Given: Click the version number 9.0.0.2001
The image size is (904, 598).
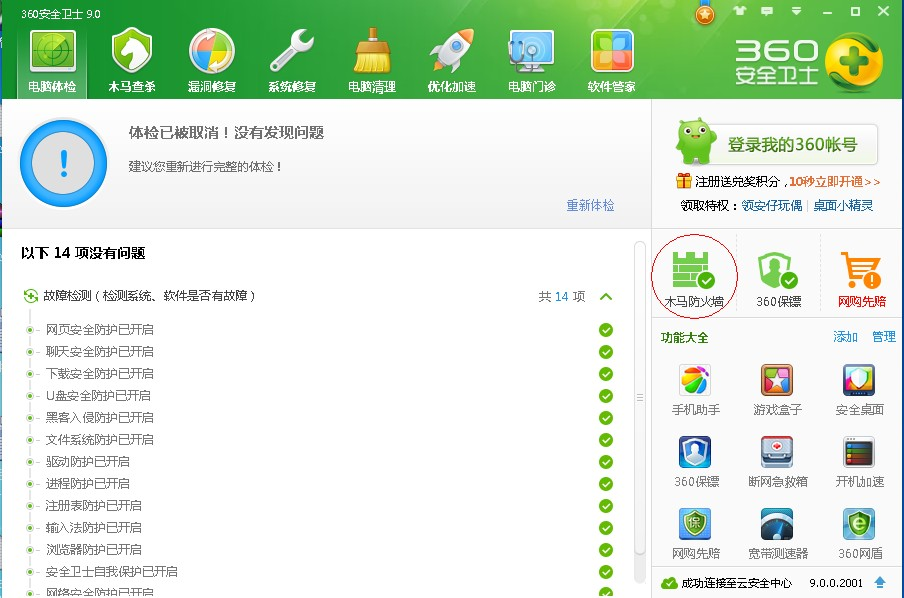Looking at the screenshot, I should pyautogui.click(x=835, y=583).
